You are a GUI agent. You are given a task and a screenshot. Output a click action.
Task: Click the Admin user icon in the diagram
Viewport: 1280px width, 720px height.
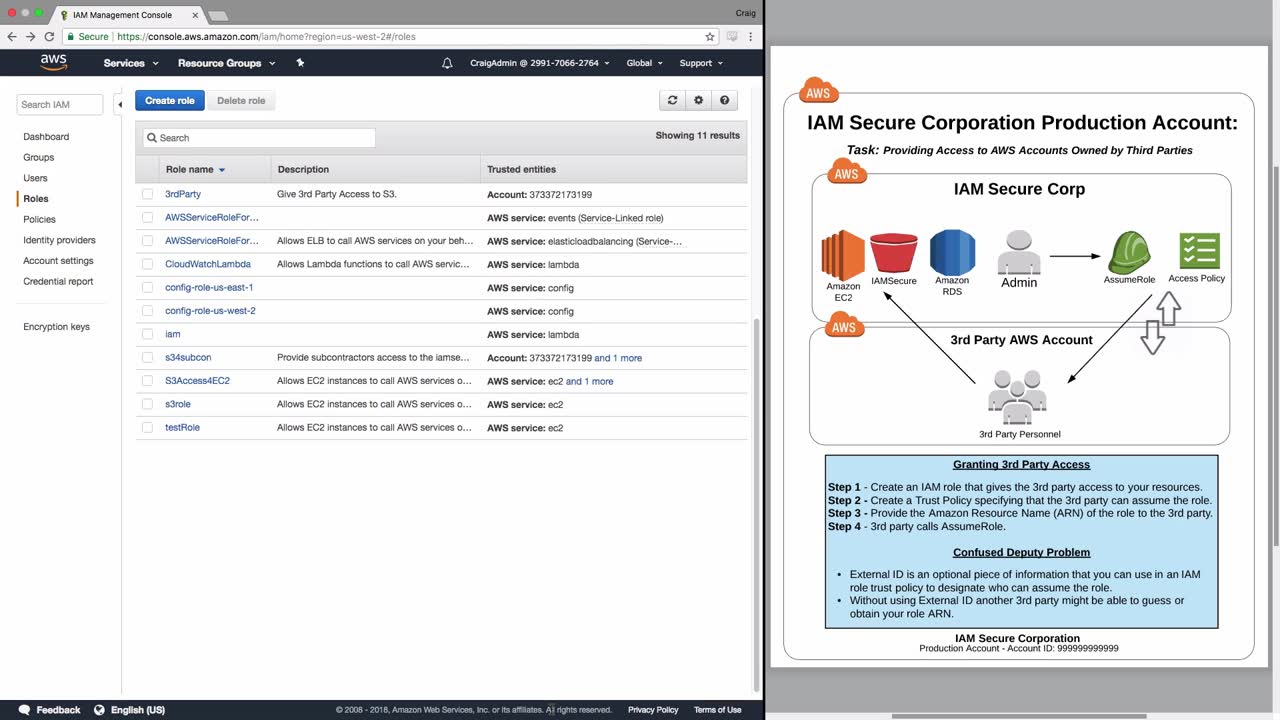(x=1019, y=253)
